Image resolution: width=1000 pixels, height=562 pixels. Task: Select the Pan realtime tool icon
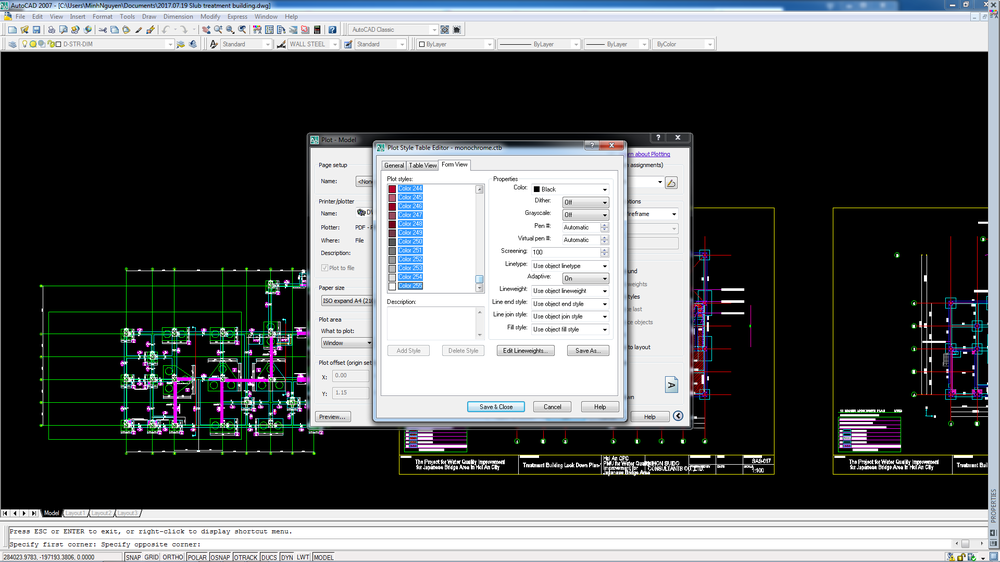pyautogui.click(x=206, y=29)
